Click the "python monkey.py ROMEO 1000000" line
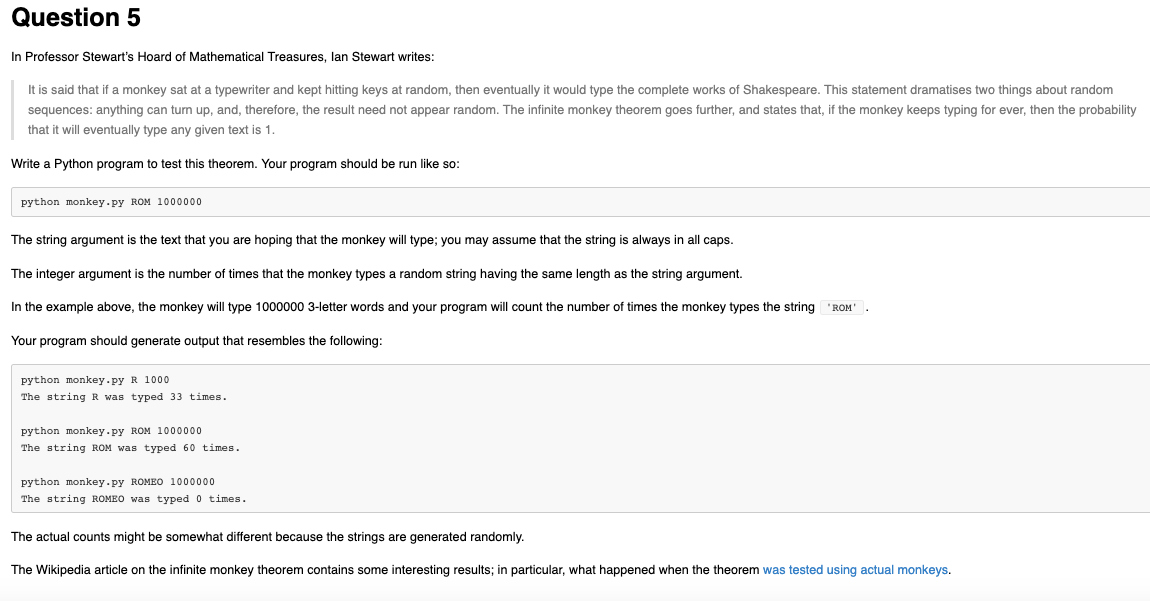Image resolution: width=1150 pixels, height=601 pixels. click(x=118, y=482)
